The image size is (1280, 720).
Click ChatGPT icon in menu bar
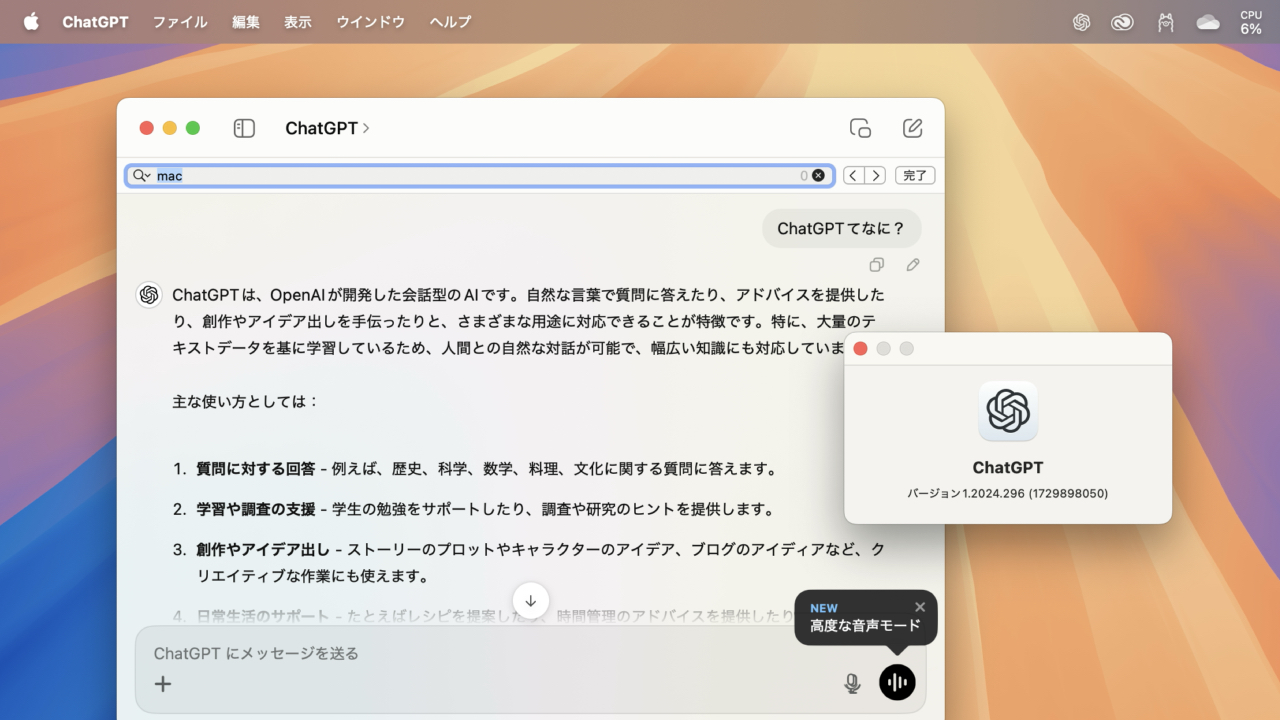pos(1081,22)
